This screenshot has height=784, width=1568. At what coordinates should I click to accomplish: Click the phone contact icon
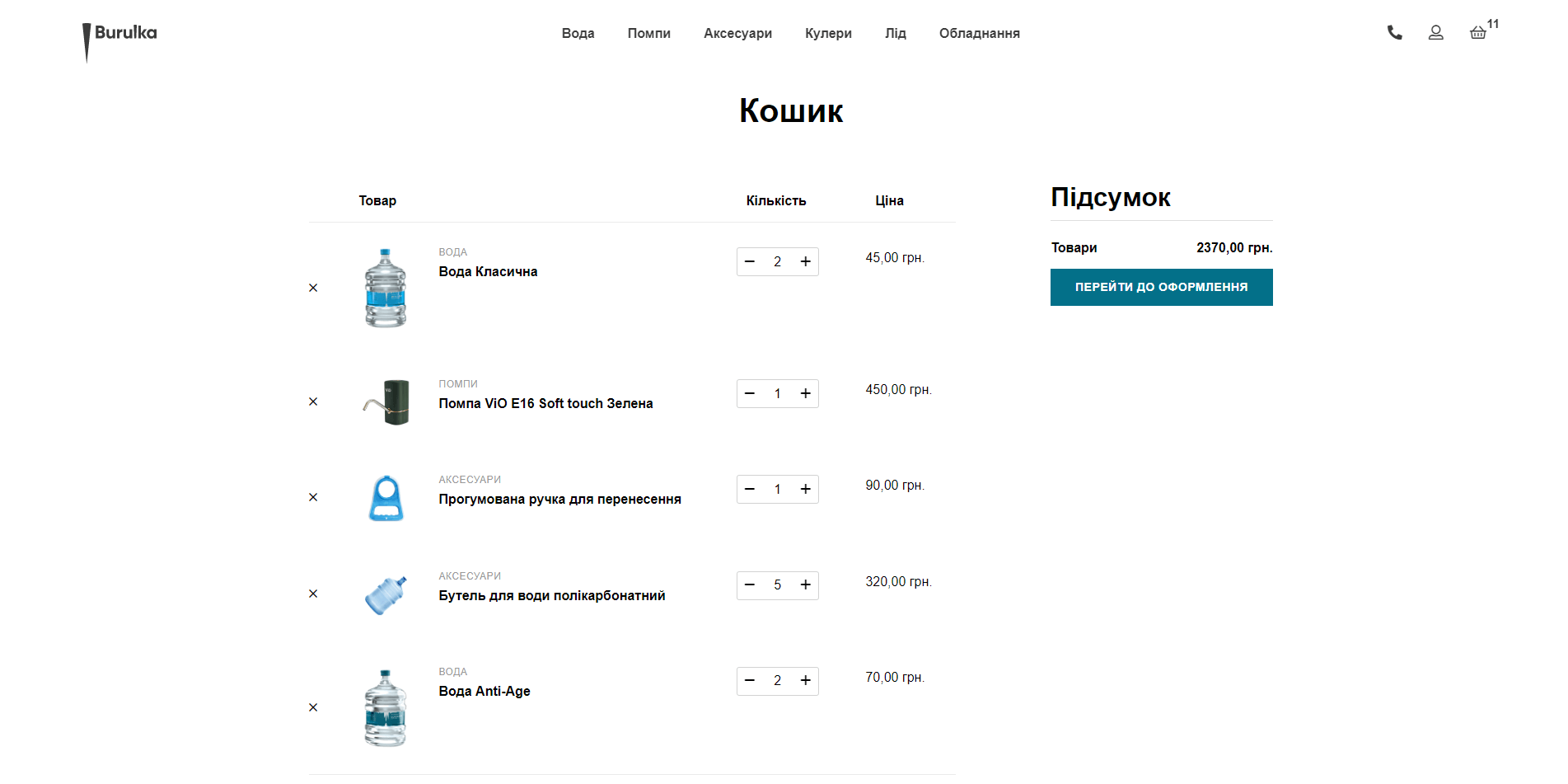[1394, 33]
